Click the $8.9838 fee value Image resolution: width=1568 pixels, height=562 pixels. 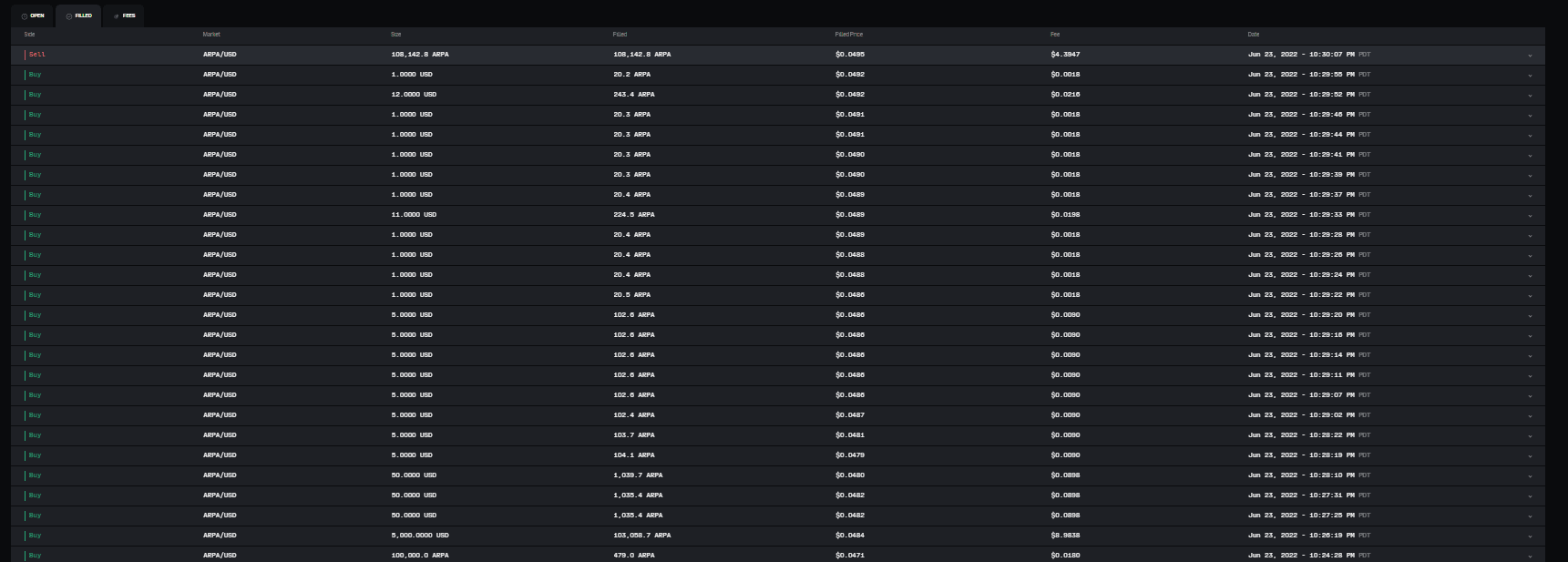pos(1065,536)
